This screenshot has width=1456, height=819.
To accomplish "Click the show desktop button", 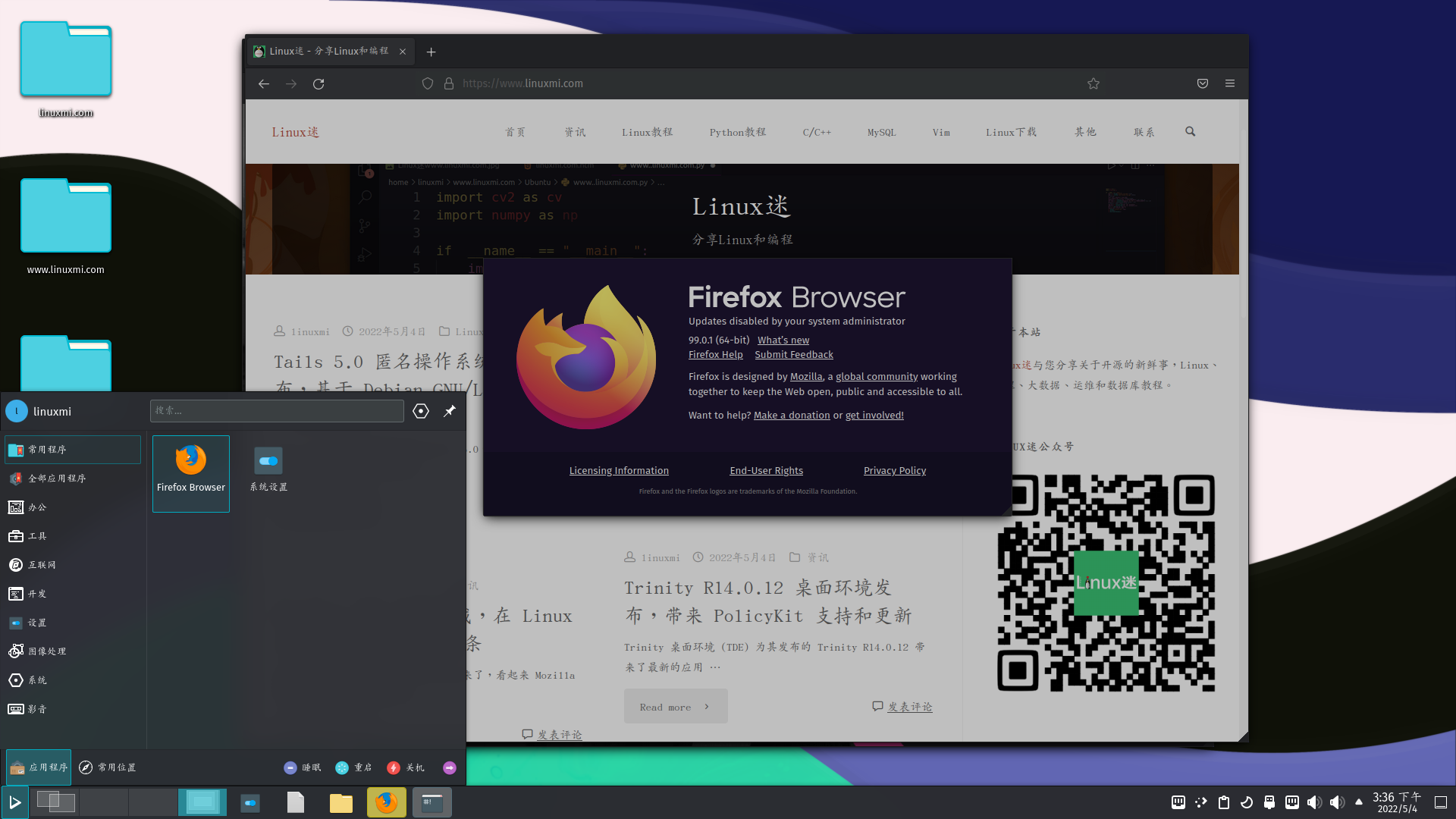I will [x=1441, y=802].
